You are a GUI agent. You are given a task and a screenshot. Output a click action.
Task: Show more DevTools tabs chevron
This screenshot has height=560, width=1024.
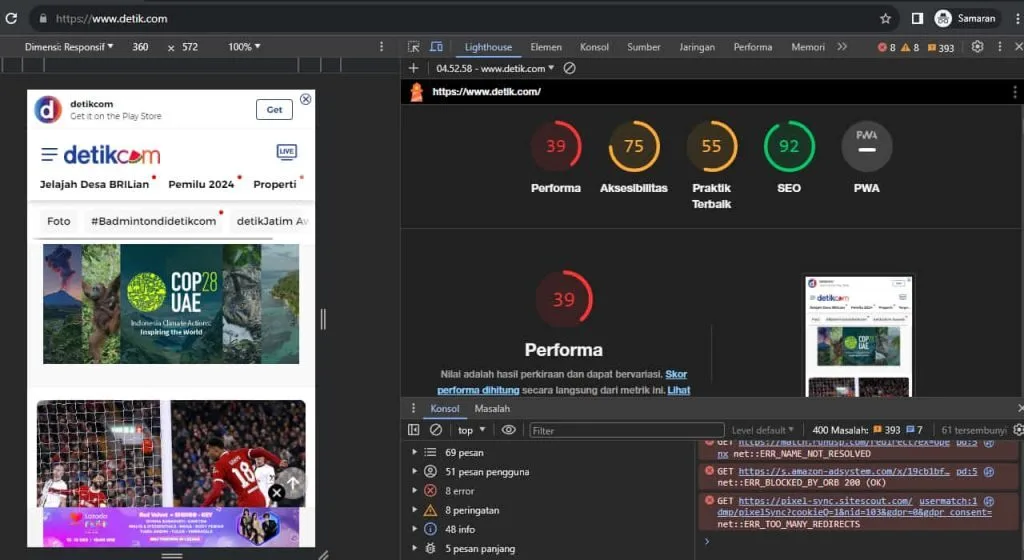[x=842, y=47]
